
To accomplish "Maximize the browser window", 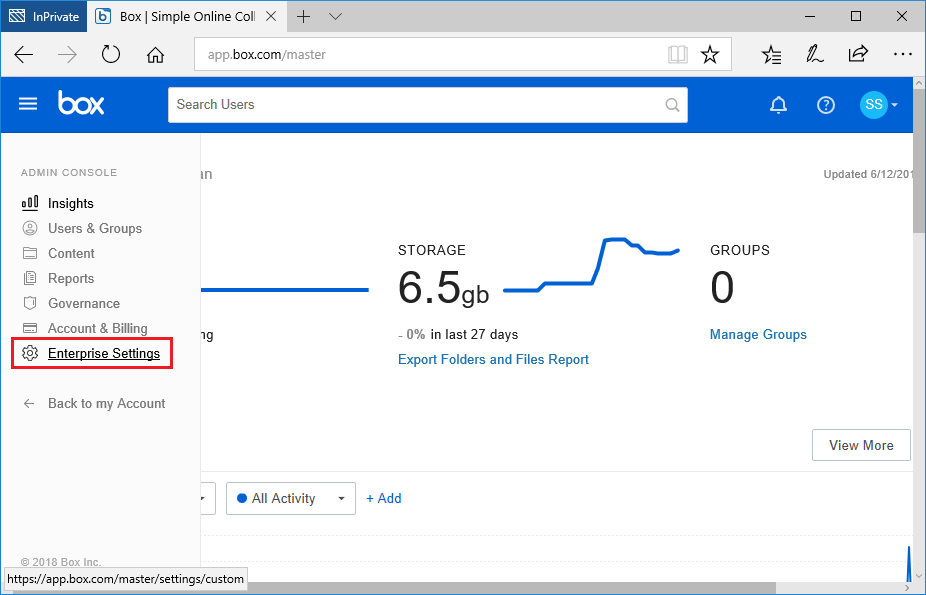I will [856, 17].
